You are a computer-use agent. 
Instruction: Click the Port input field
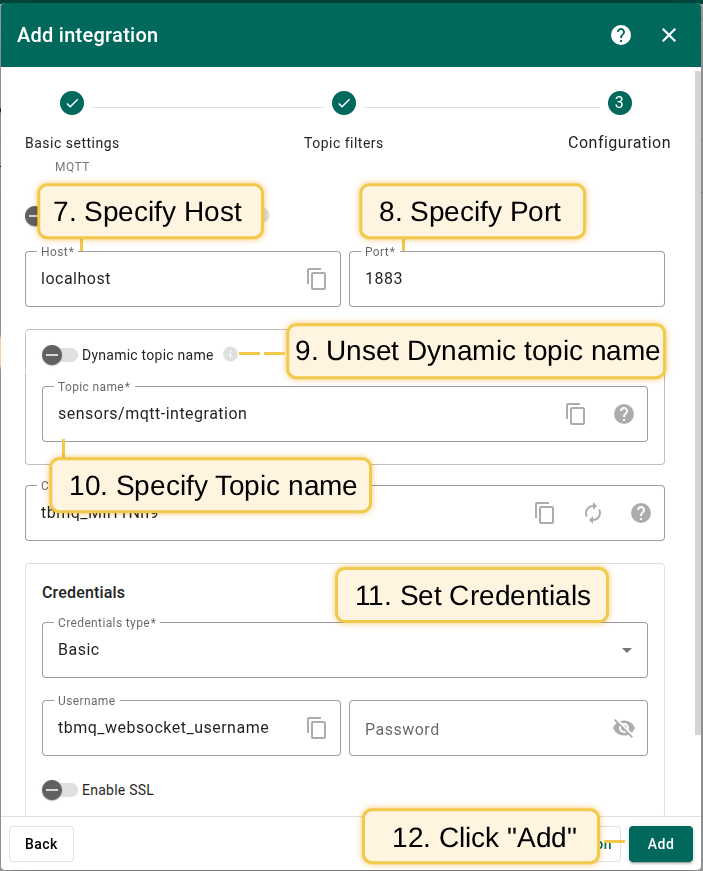[506, 279]
